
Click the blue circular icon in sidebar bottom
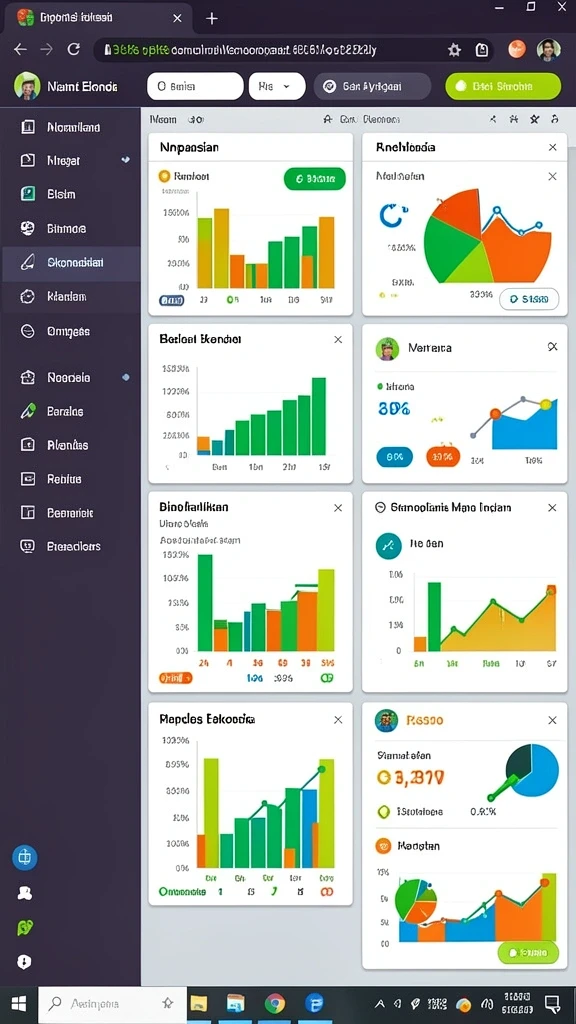click(25, 857)
